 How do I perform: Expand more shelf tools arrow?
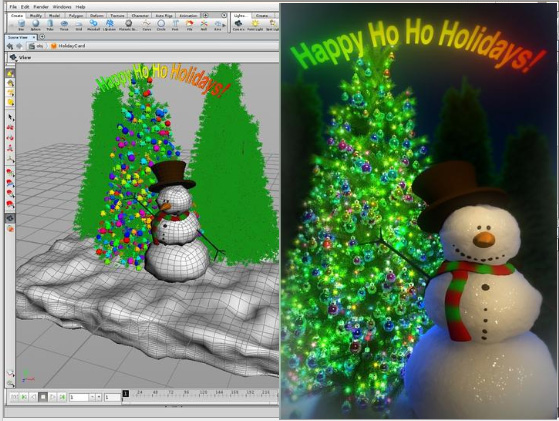coord(224,25)
